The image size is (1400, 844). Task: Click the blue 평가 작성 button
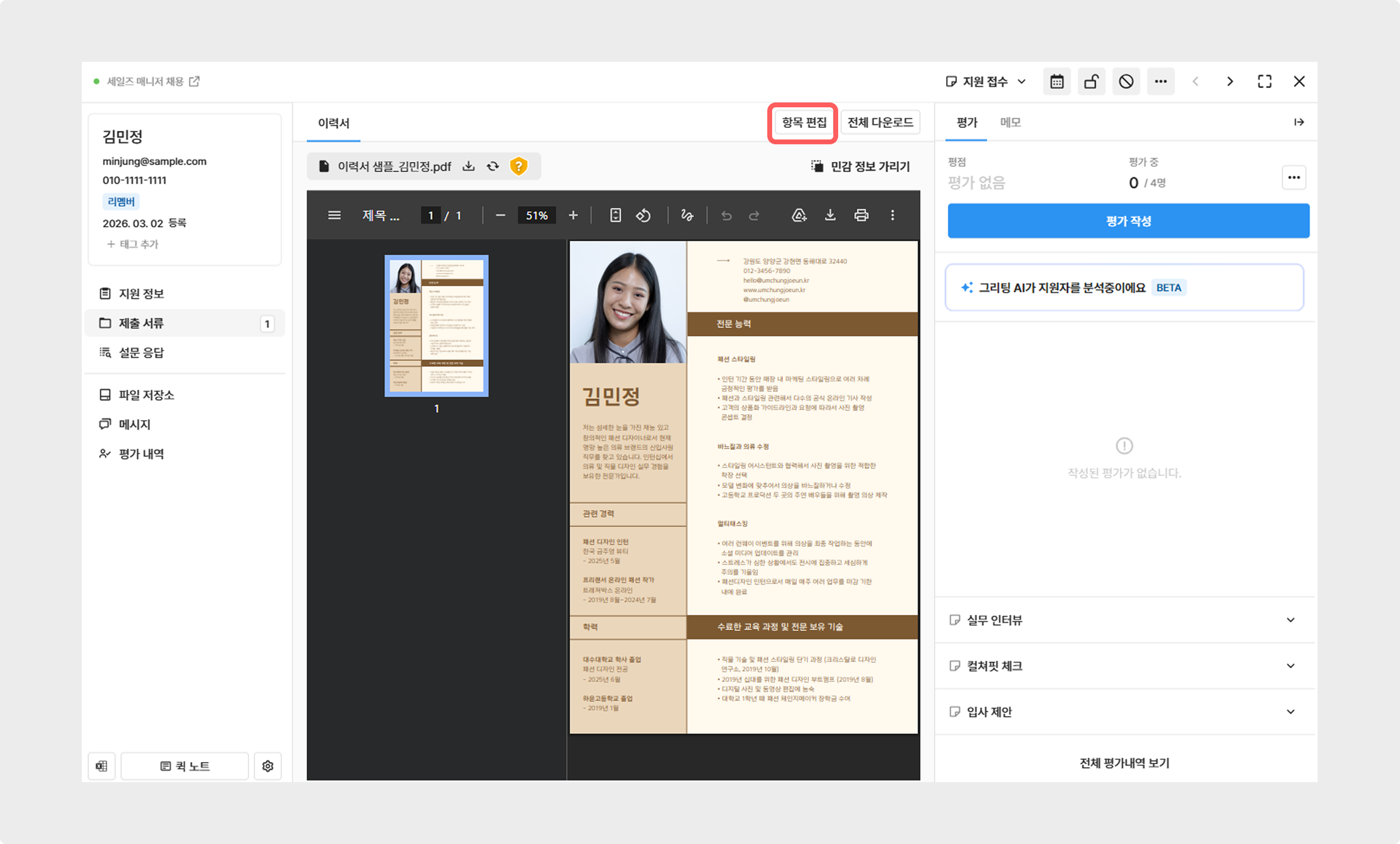point(1128,221)
